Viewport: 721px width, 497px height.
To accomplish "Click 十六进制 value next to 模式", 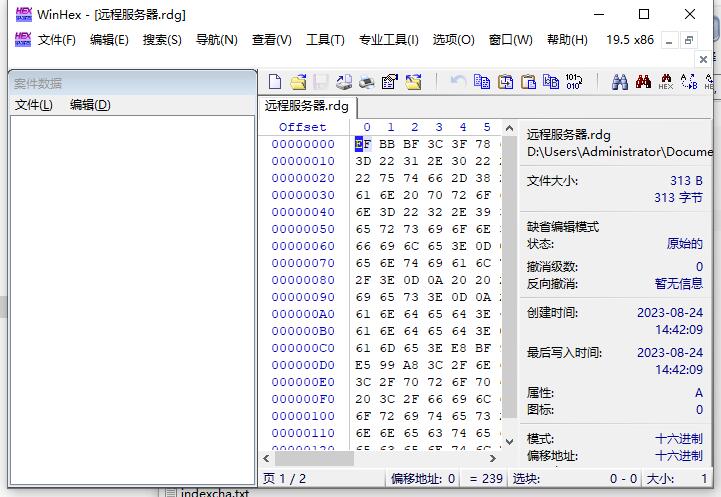I will tap(679, 439).
